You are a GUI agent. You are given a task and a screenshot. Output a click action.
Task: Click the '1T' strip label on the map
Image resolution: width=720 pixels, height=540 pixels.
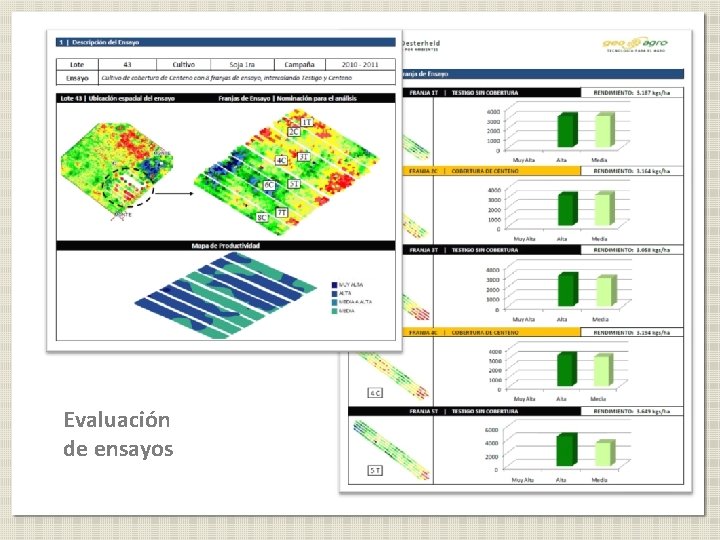pos(307,122)
